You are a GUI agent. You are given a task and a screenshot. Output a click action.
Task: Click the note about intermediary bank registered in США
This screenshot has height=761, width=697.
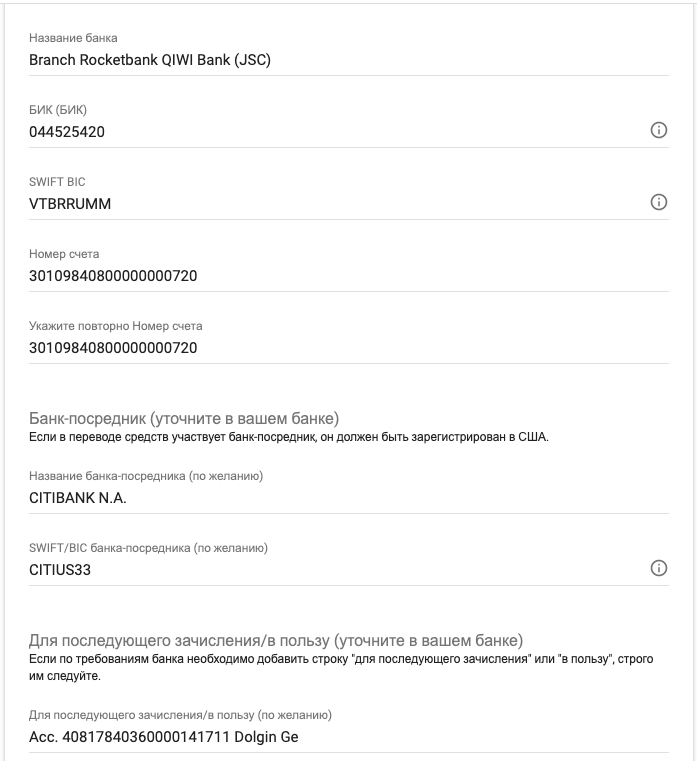pyautogui.click(x=289, y=437)
